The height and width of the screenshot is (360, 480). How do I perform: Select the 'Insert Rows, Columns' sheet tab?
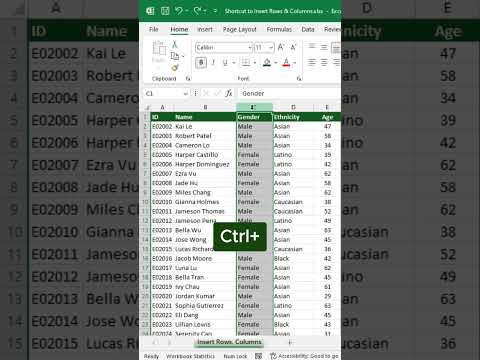(229, 342)
